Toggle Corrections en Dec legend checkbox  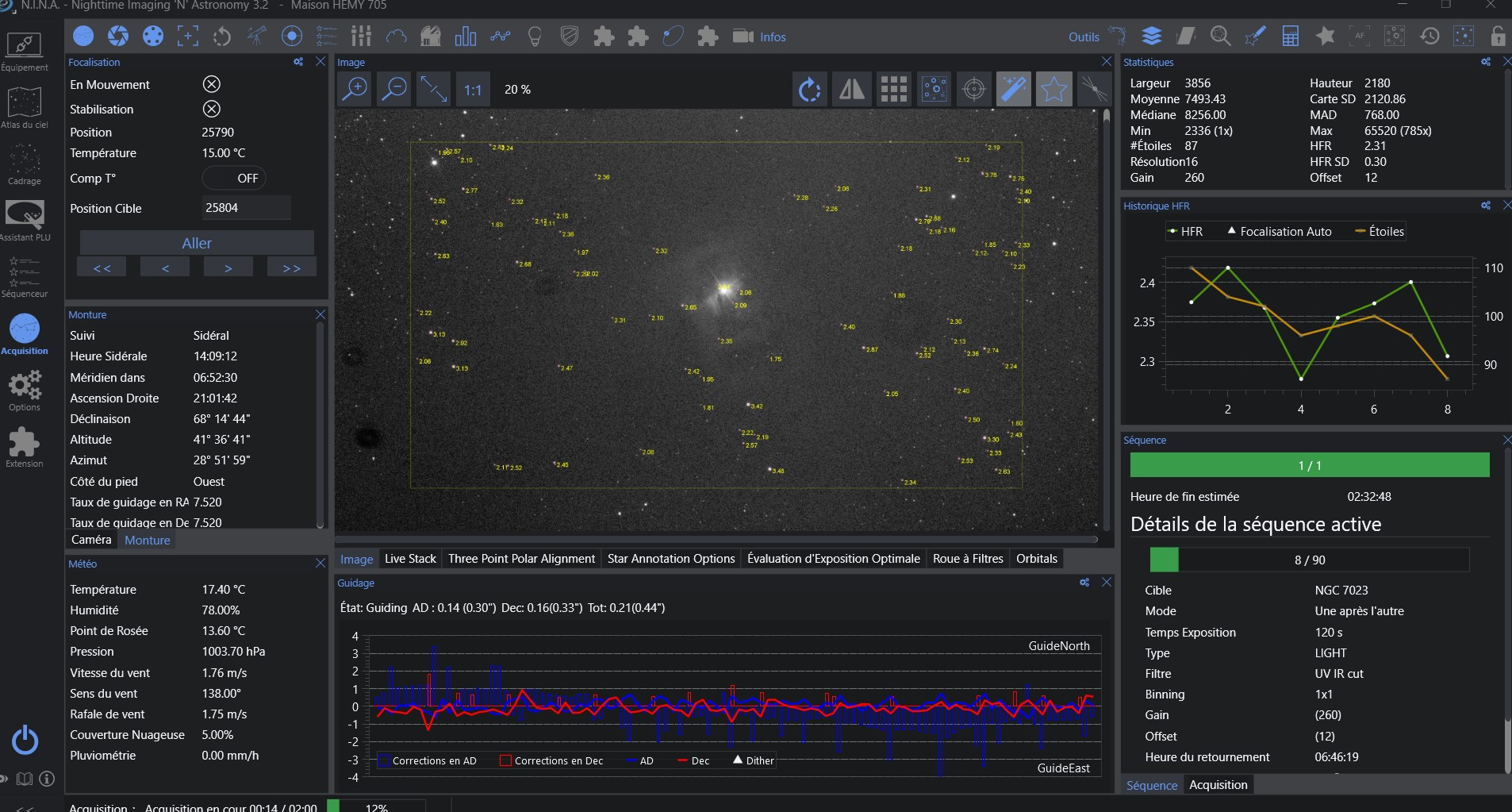click(505, 760)
